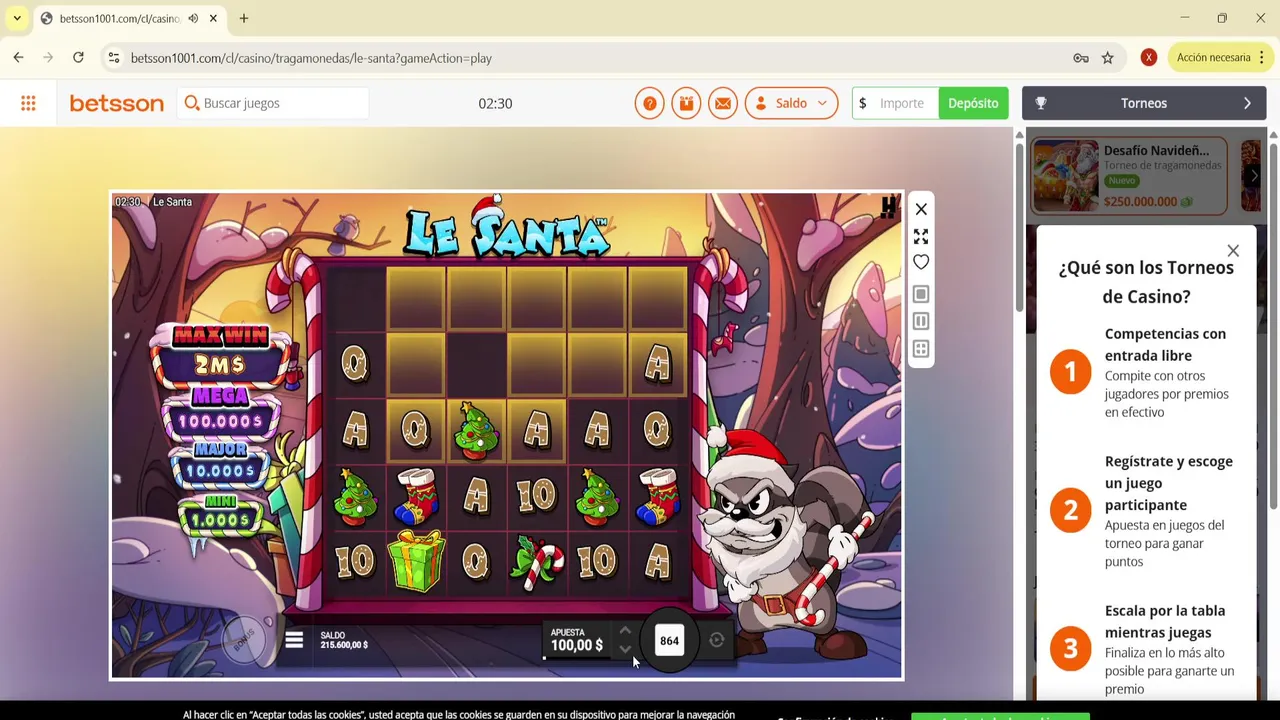1280x720 pixels.
Task: Click the green Depósito button
Action: 973,103
